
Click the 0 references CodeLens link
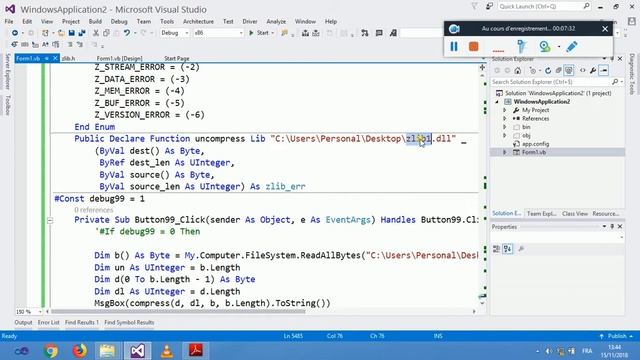(93, 210)
